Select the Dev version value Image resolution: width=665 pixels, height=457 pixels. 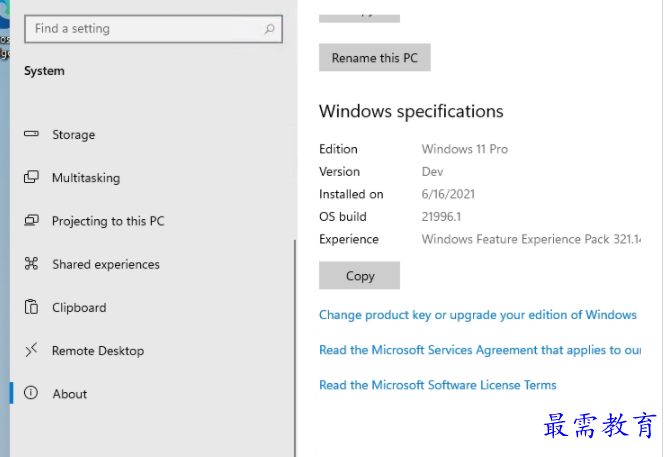(x=432, y=172)
